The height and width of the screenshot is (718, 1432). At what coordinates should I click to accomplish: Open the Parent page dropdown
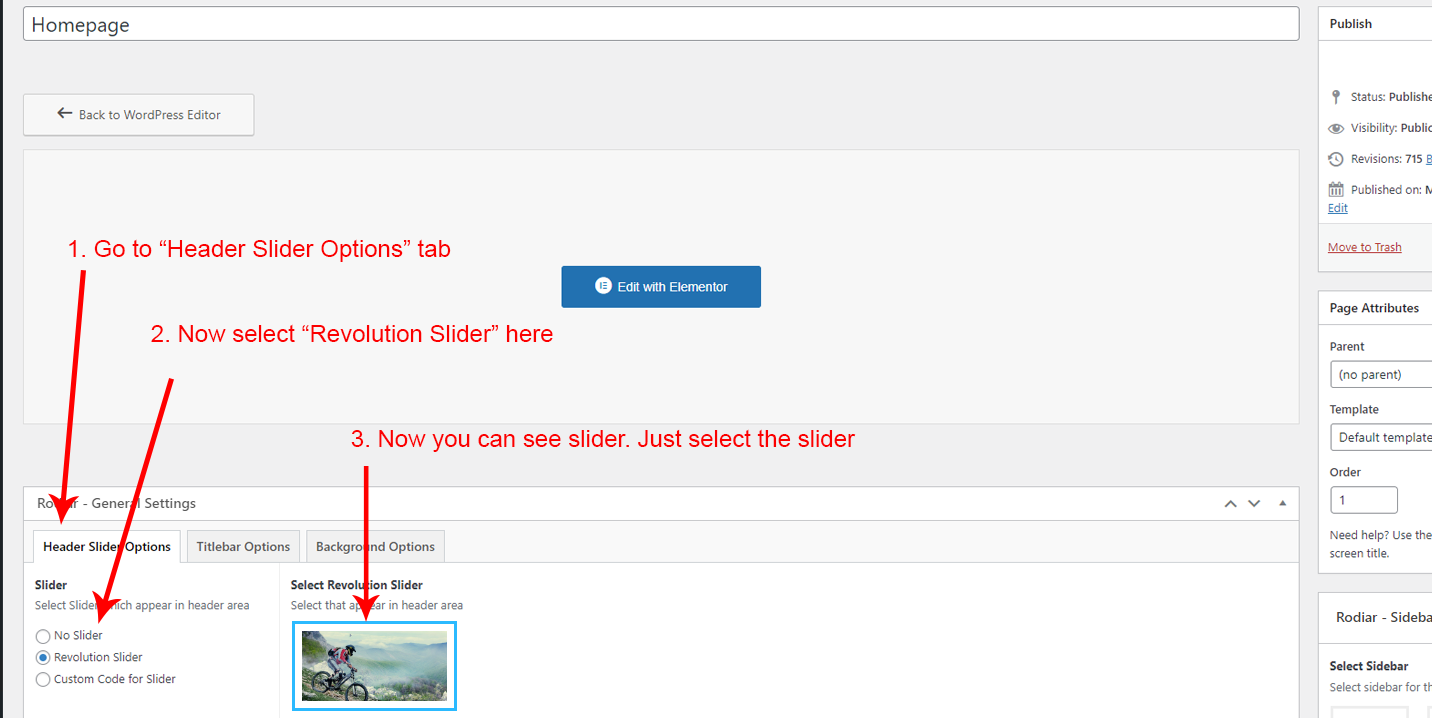(1382, 375)
